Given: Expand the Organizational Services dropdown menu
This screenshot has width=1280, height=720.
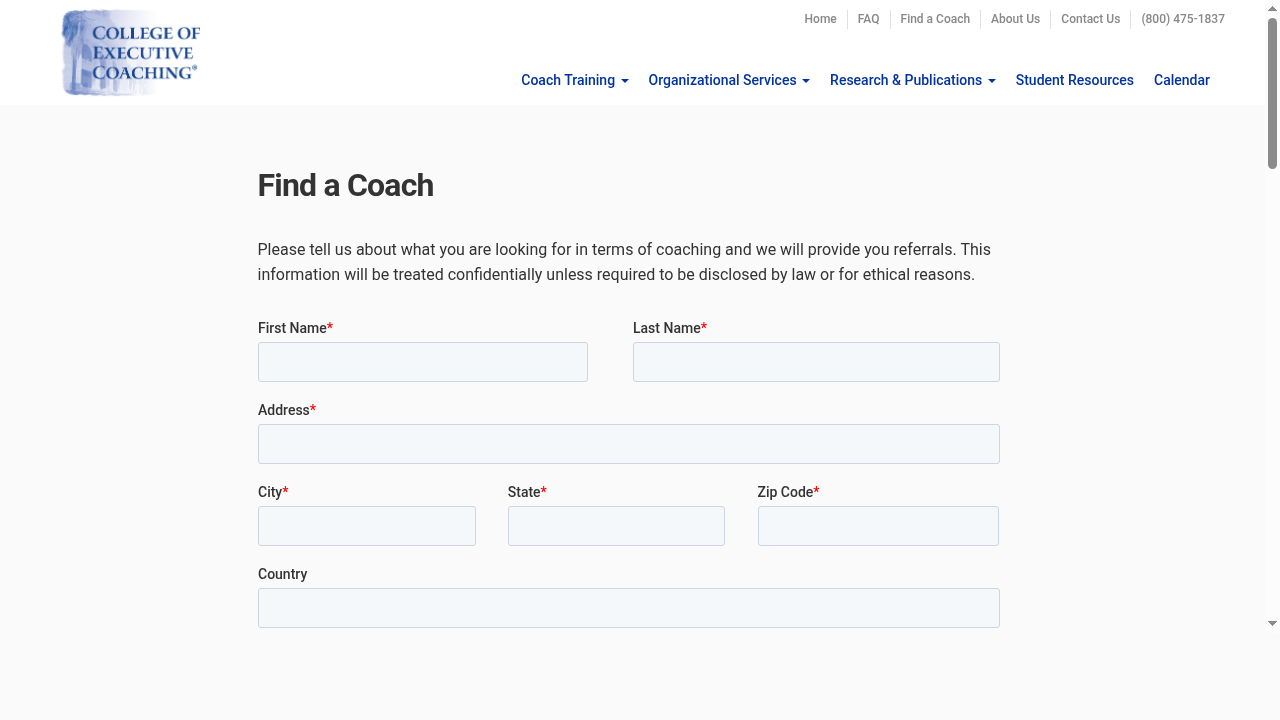Looking at the screenshot, I should (x=729, y=80).
